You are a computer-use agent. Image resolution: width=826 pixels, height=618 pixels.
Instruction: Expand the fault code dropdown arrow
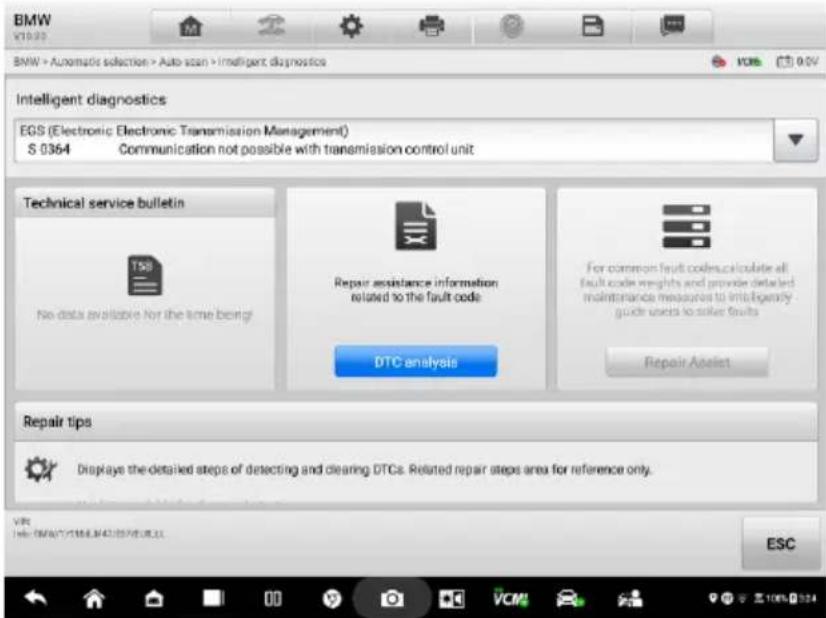pyautogui.click(x=795, y=140)
